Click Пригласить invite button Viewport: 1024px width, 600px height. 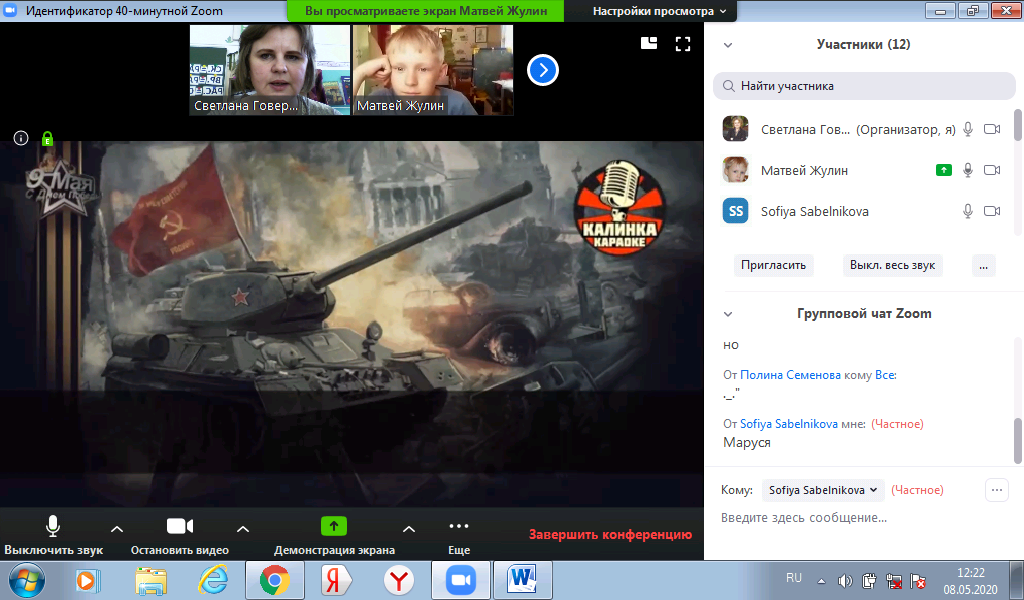[773, 265]
